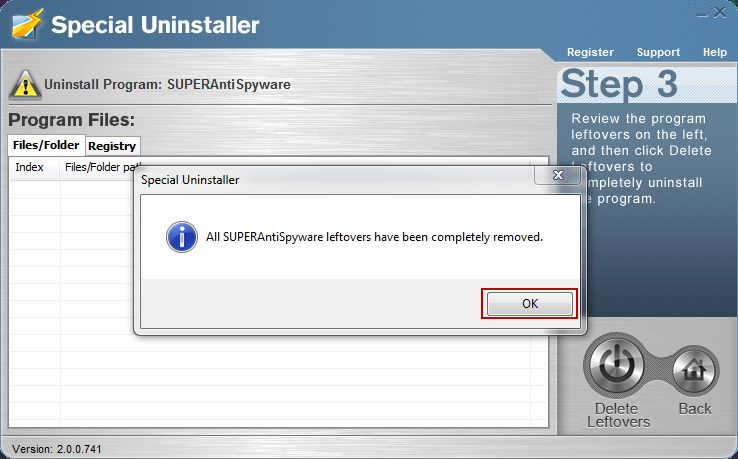The width and height of the screenshot is (738, 459).
Task: Click the Special Uninstaller dialog title text
Action: pos(190,180)
